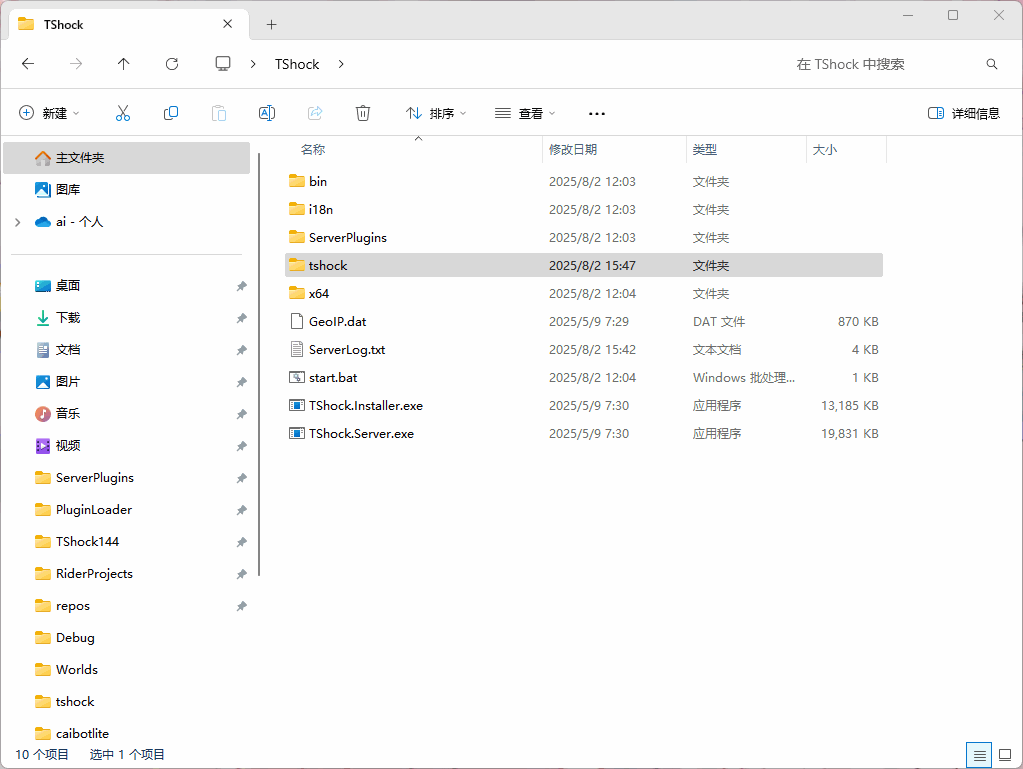Open the 查看 view dropdown

[525, 113]
